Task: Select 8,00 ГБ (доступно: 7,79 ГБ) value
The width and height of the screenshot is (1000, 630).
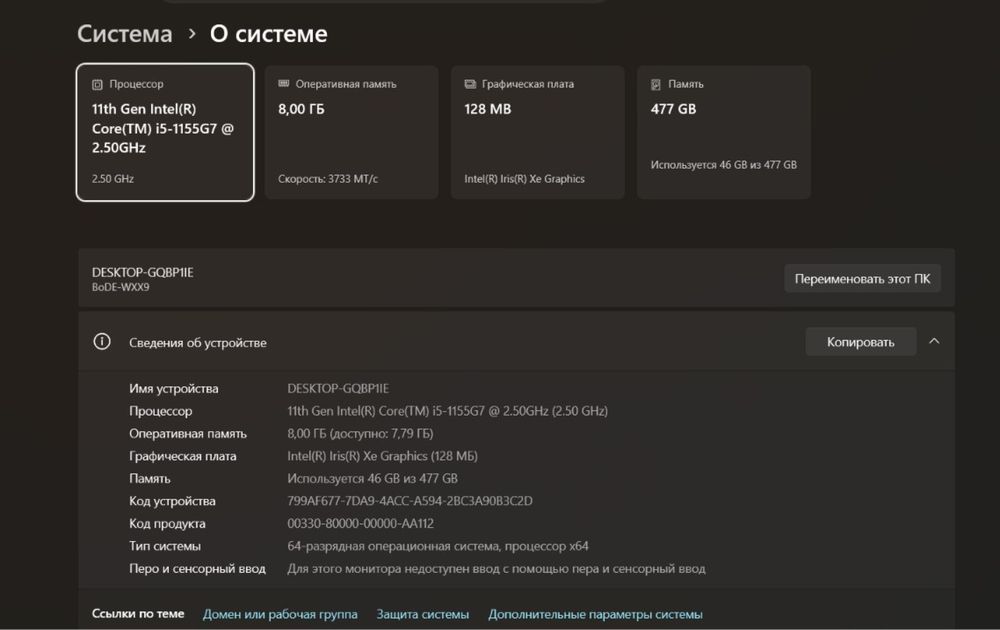Action: click(x=360, y=434)
